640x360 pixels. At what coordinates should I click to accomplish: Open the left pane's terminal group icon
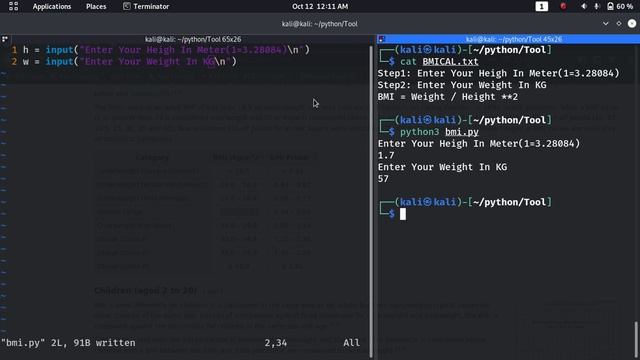(5, 39)
